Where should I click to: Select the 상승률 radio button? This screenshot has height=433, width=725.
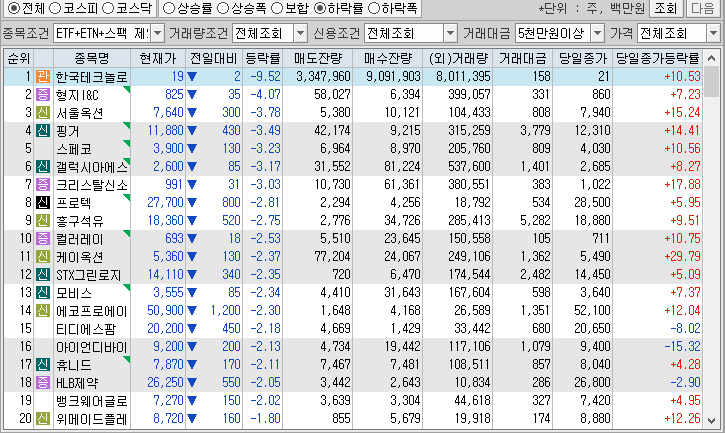tap(169, 8)
